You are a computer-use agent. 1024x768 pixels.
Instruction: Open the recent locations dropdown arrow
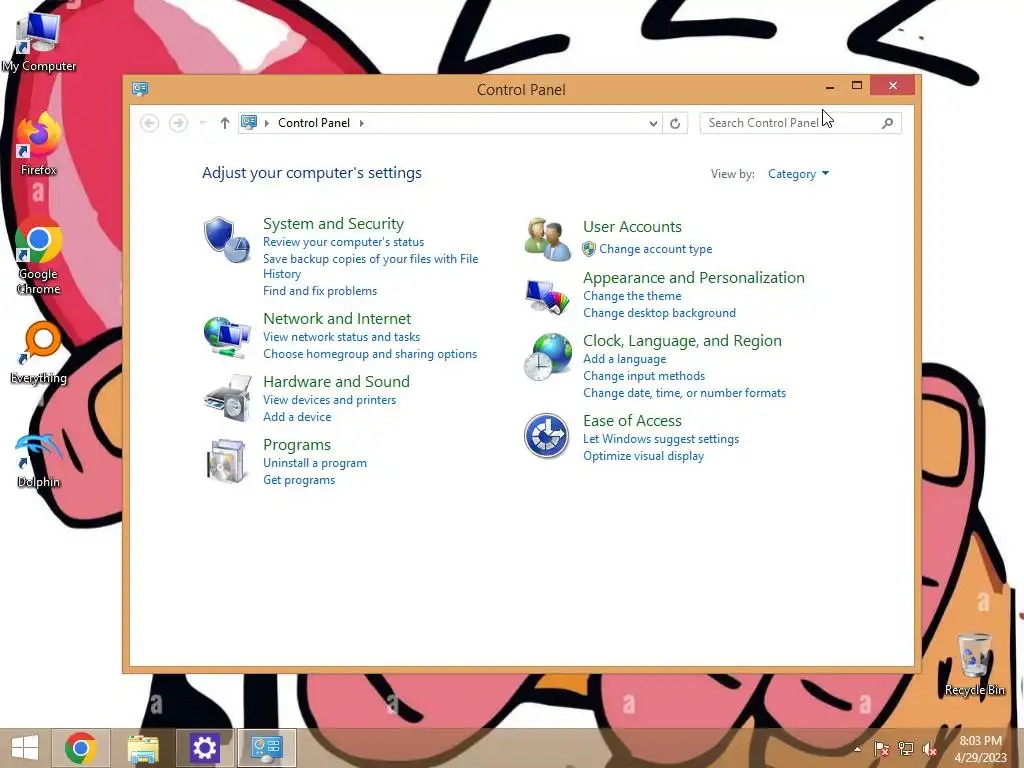(x=202, y=123)
